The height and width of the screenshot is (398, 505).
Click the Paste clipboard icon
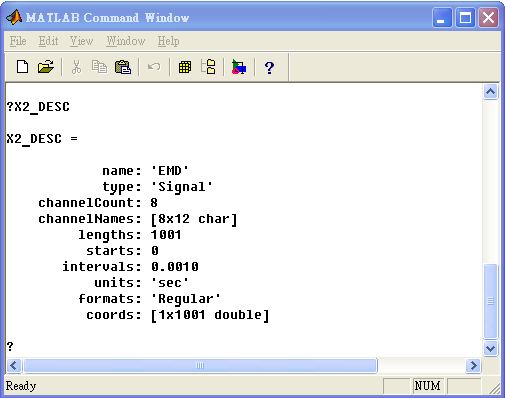pyautogui.click(x=123, y=67)
